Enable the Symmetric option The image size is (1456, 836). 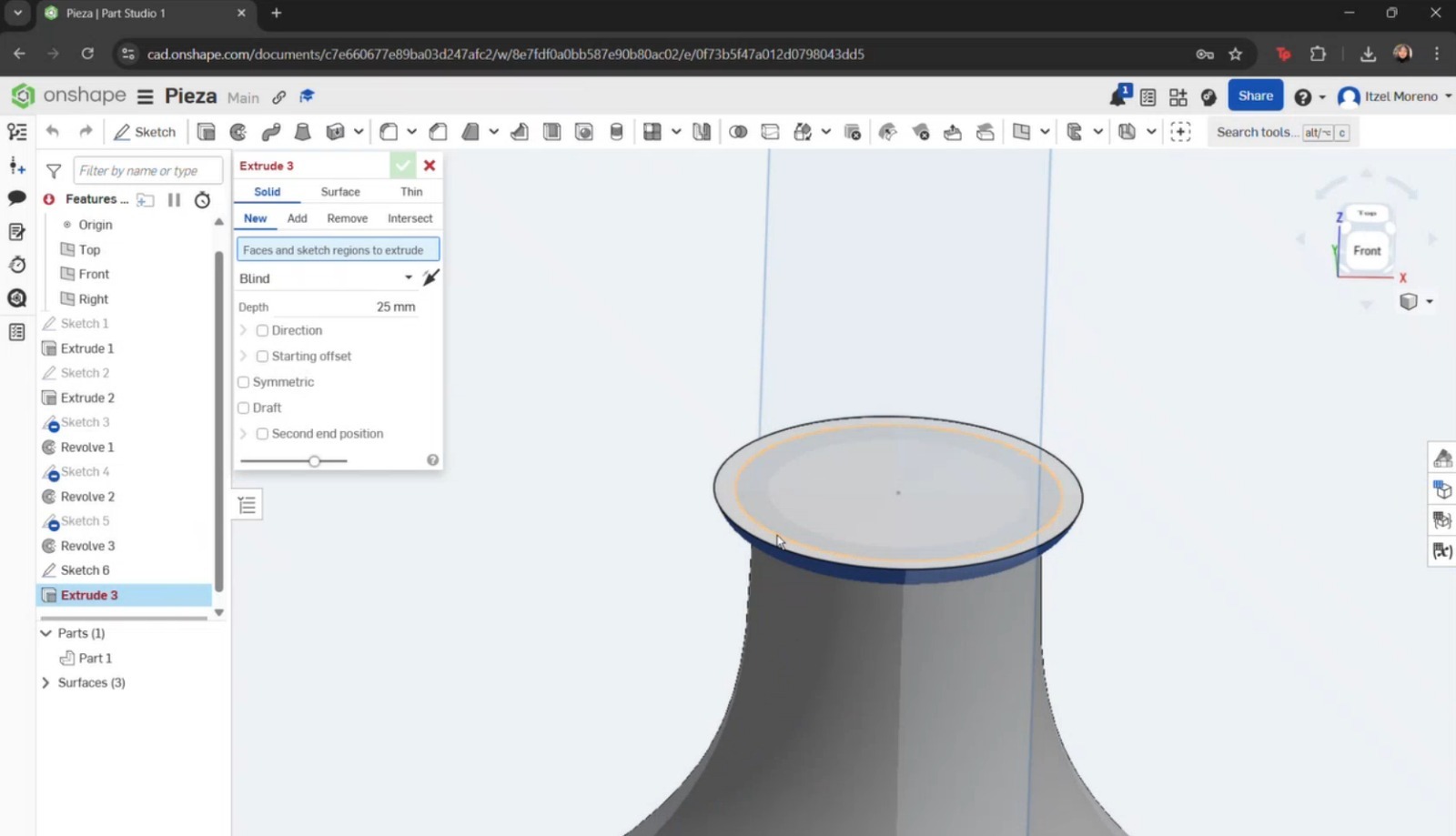(x=243, y=382)
